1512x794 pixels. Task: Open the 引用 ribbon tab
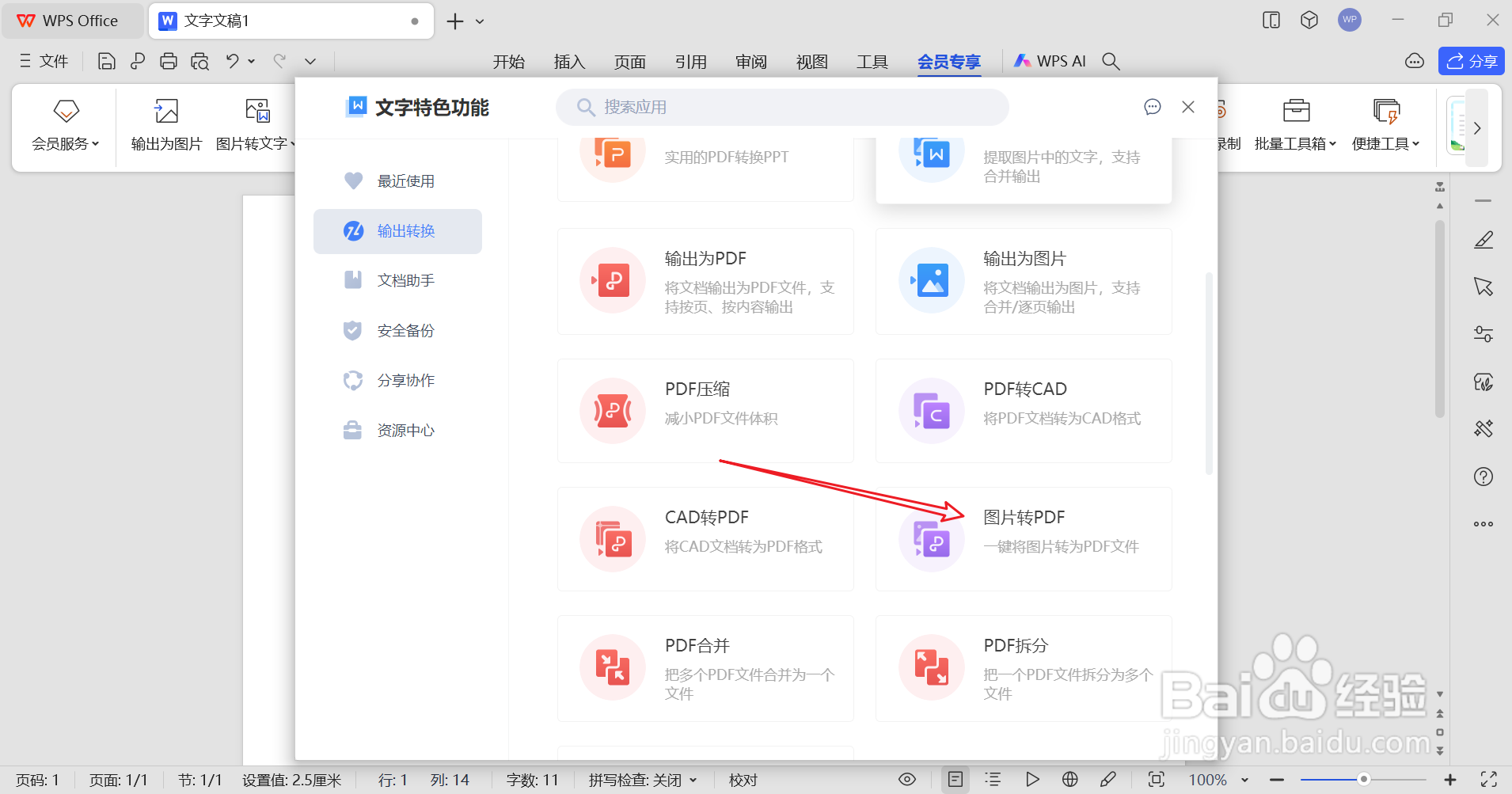[x=691, y=62]
